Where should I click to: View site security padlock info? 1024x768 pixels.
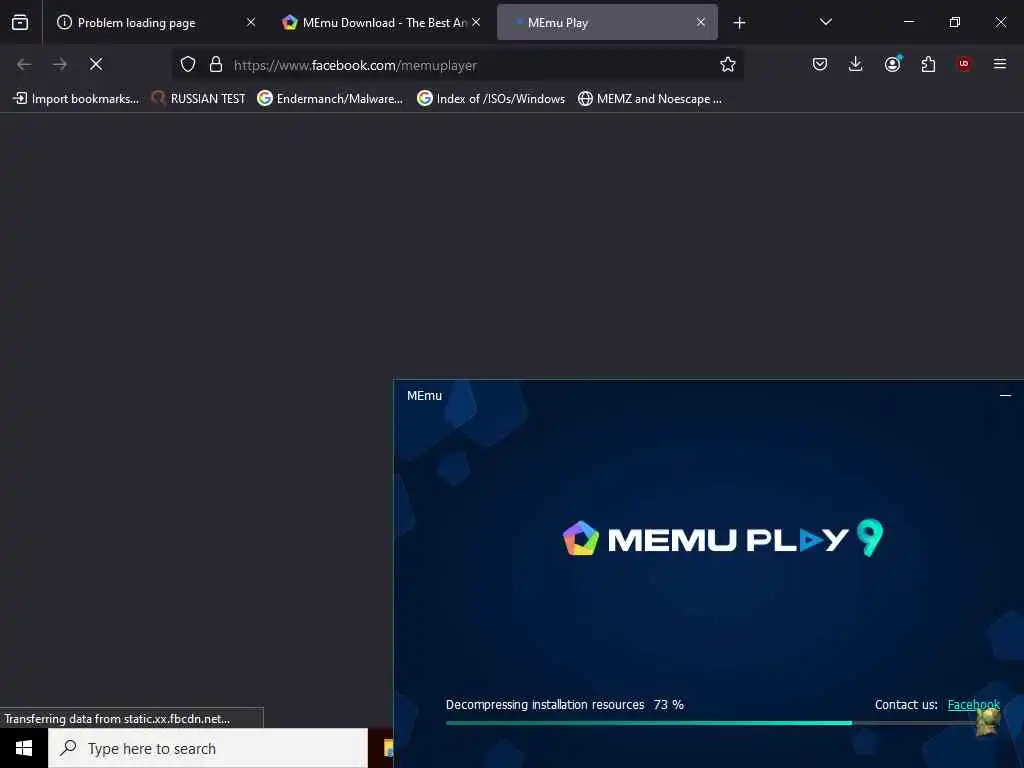coord(216,64)
